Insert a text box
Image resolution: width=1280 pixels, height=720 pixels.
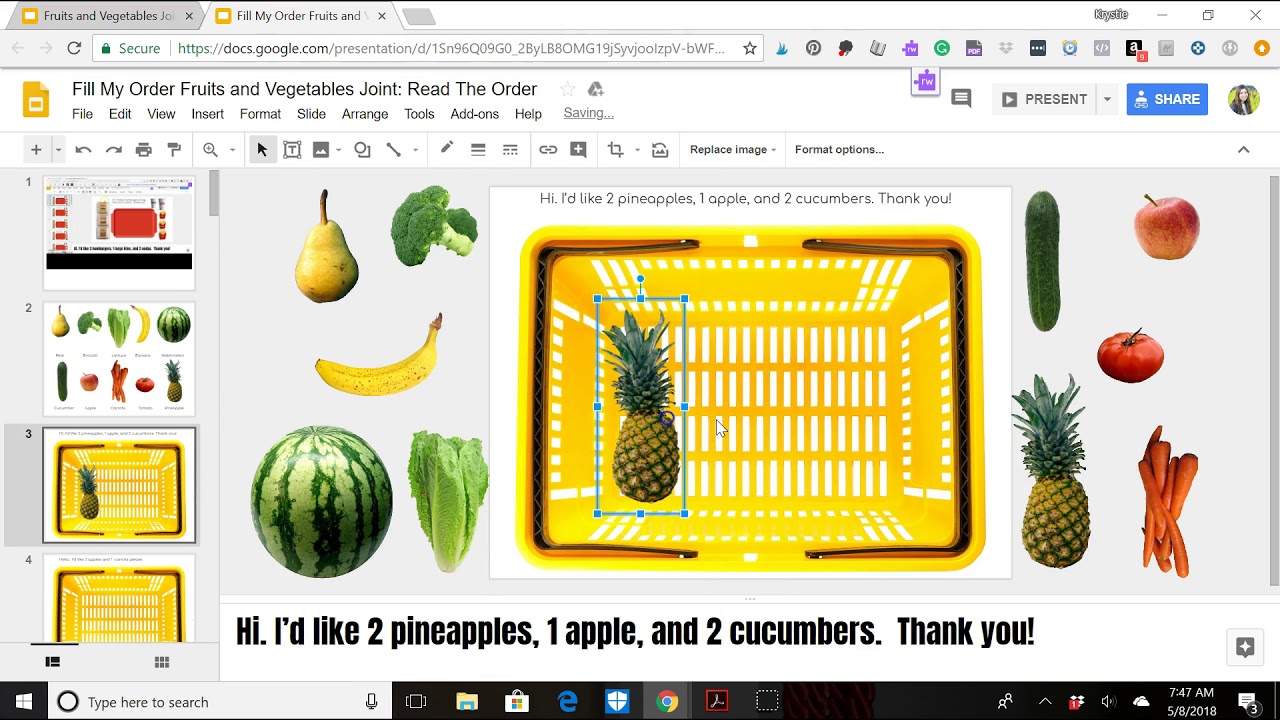tap(292, 150)
